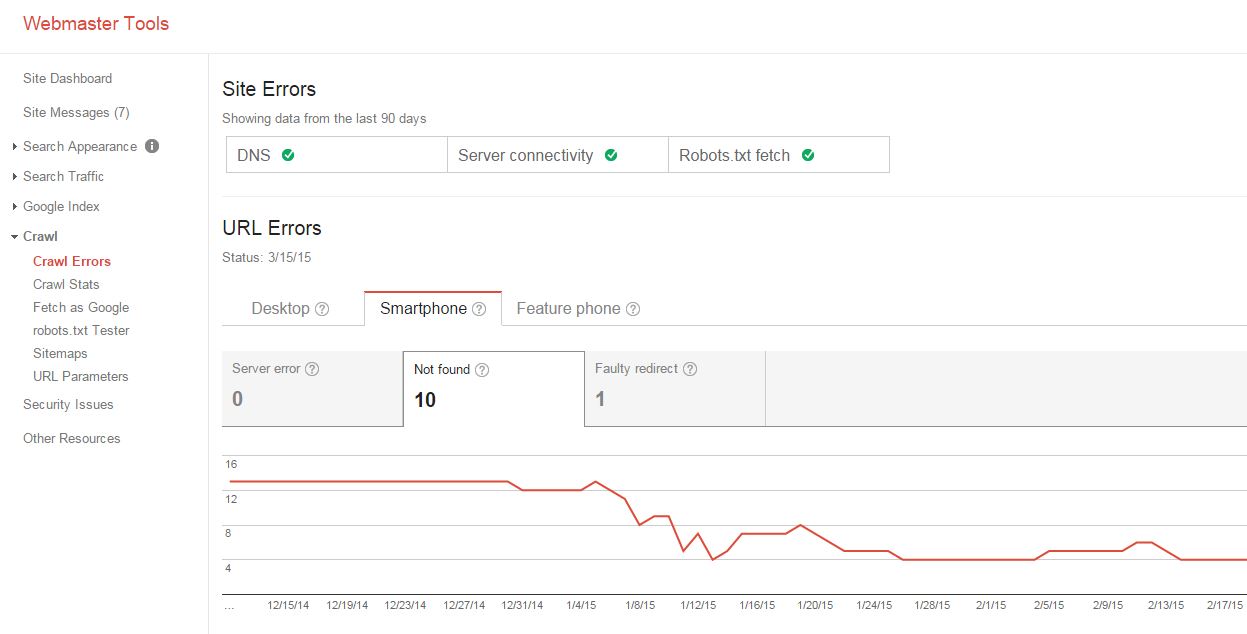Screen dimensions: 1247x634
Task: Click the DNS green checkmark icon
Action: pyautogui.click(x=288, y=155)
